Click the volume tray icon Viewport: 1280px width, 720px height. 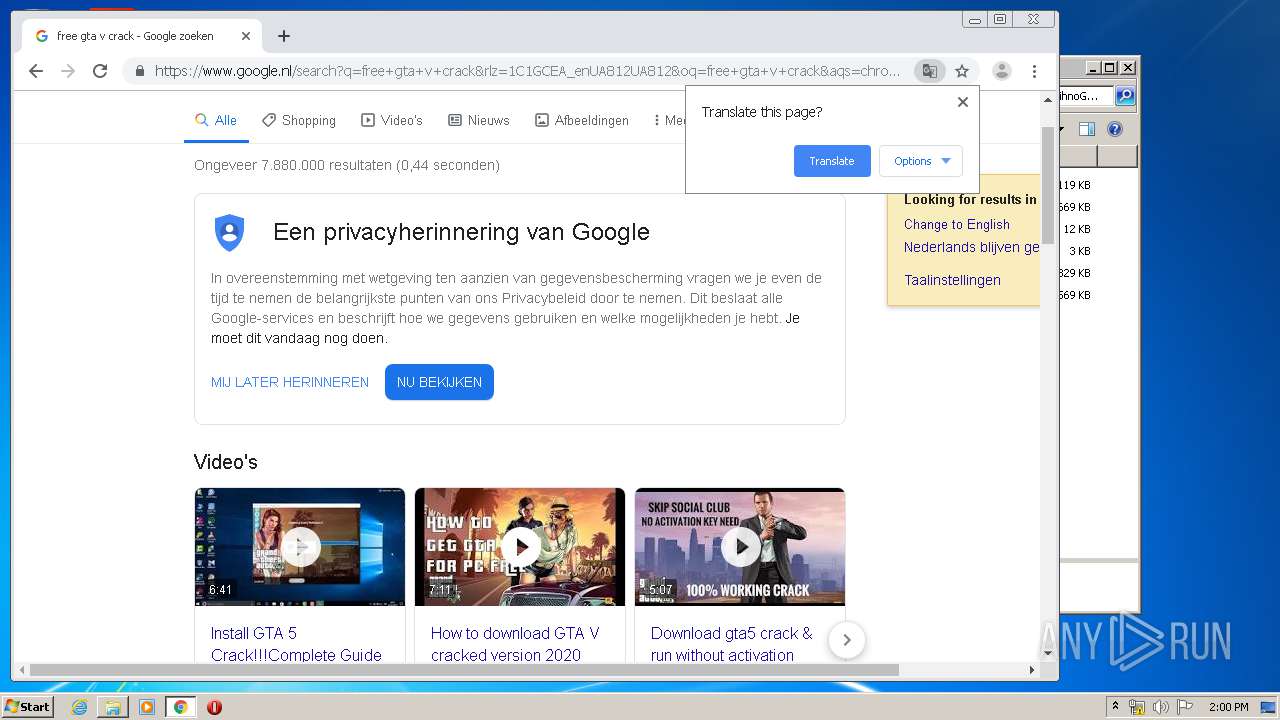pos(1160,707)
